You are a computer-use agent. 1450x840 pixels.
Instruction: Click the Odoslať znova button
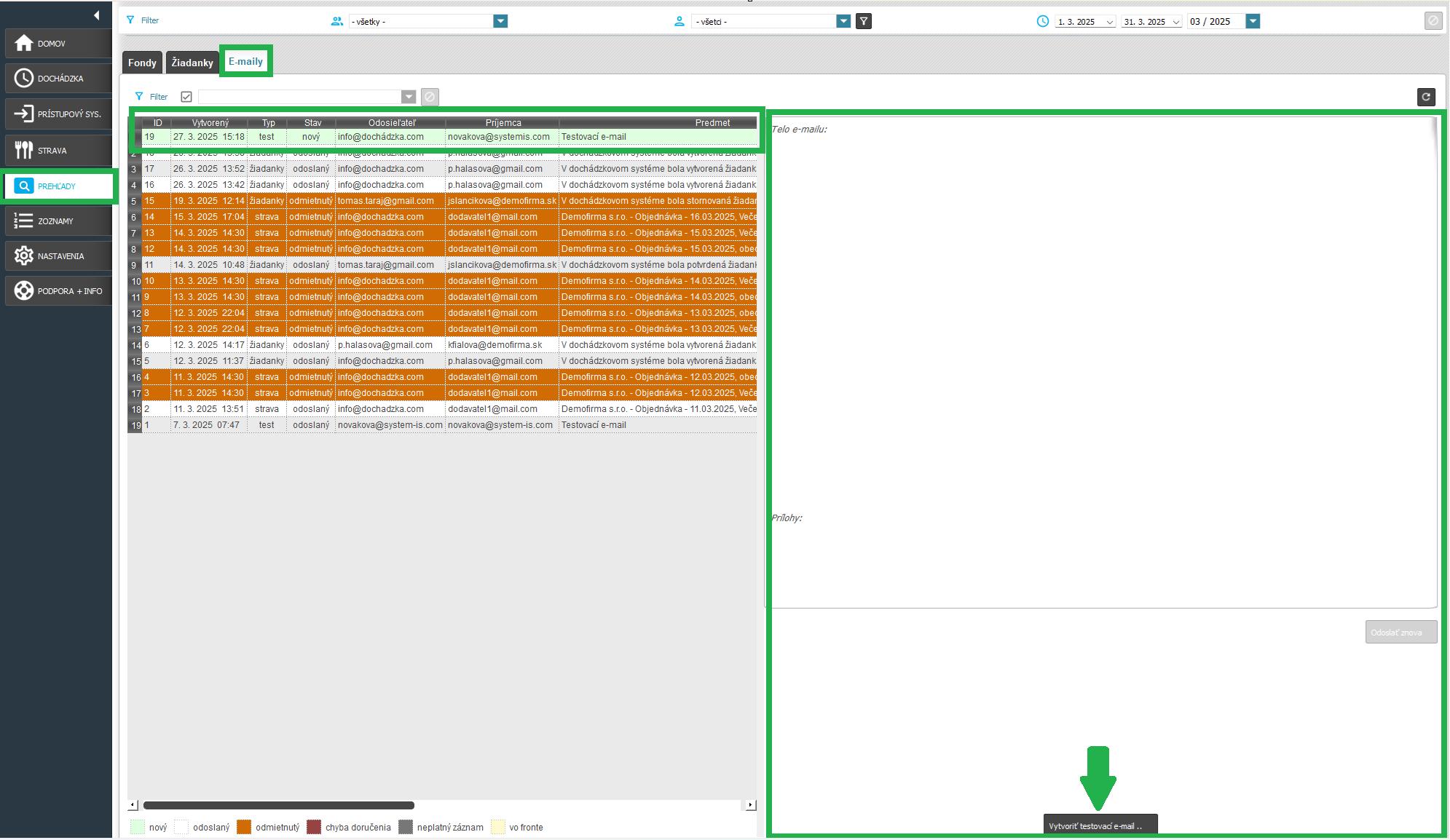pyautogui.click(x=1400, y=632)
